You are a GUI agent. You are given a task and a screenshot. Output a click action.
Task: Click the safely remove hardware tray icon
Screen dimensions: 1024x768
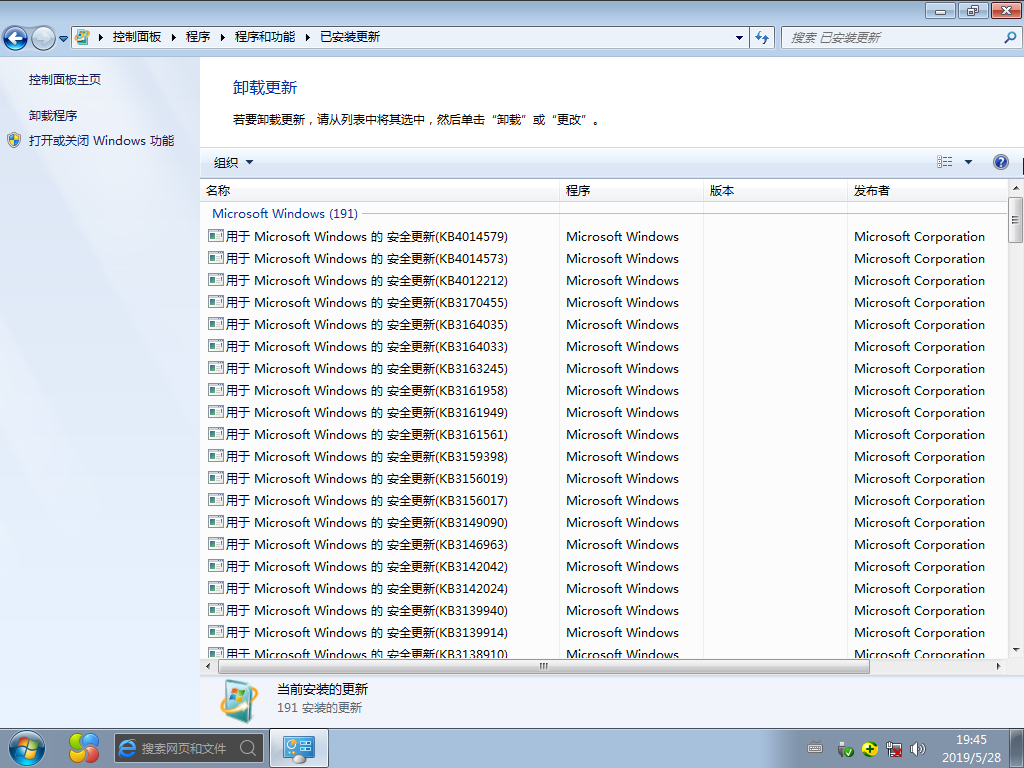(x=845, y=749)
